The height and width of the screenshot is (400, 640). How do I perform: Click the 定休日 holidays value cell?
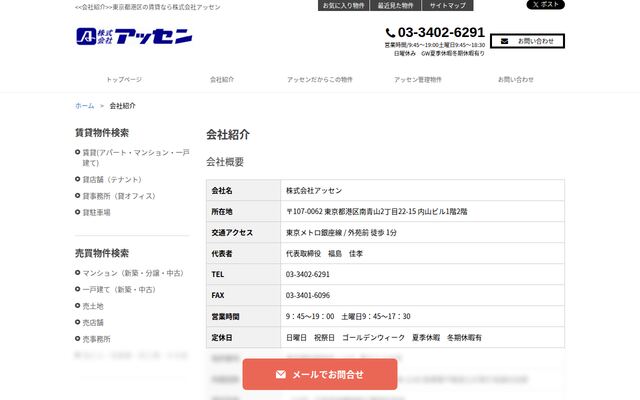(422, 338)
